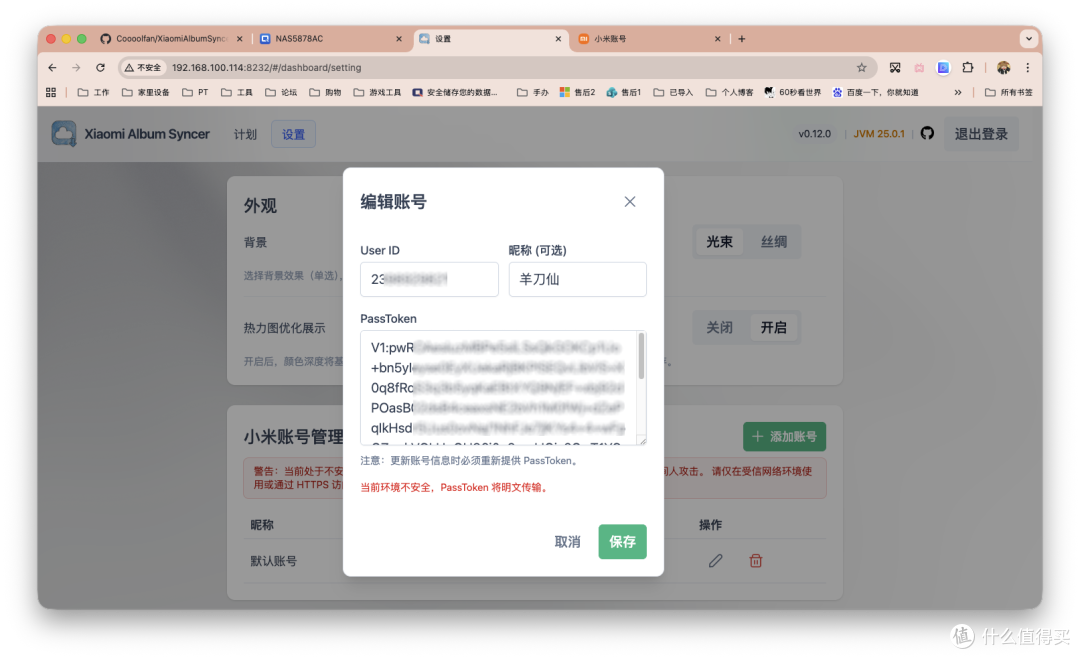The width and height of the screenshot is (1080, 659).
Task: Click the User ID input field
Action: [x=429, y=279]
